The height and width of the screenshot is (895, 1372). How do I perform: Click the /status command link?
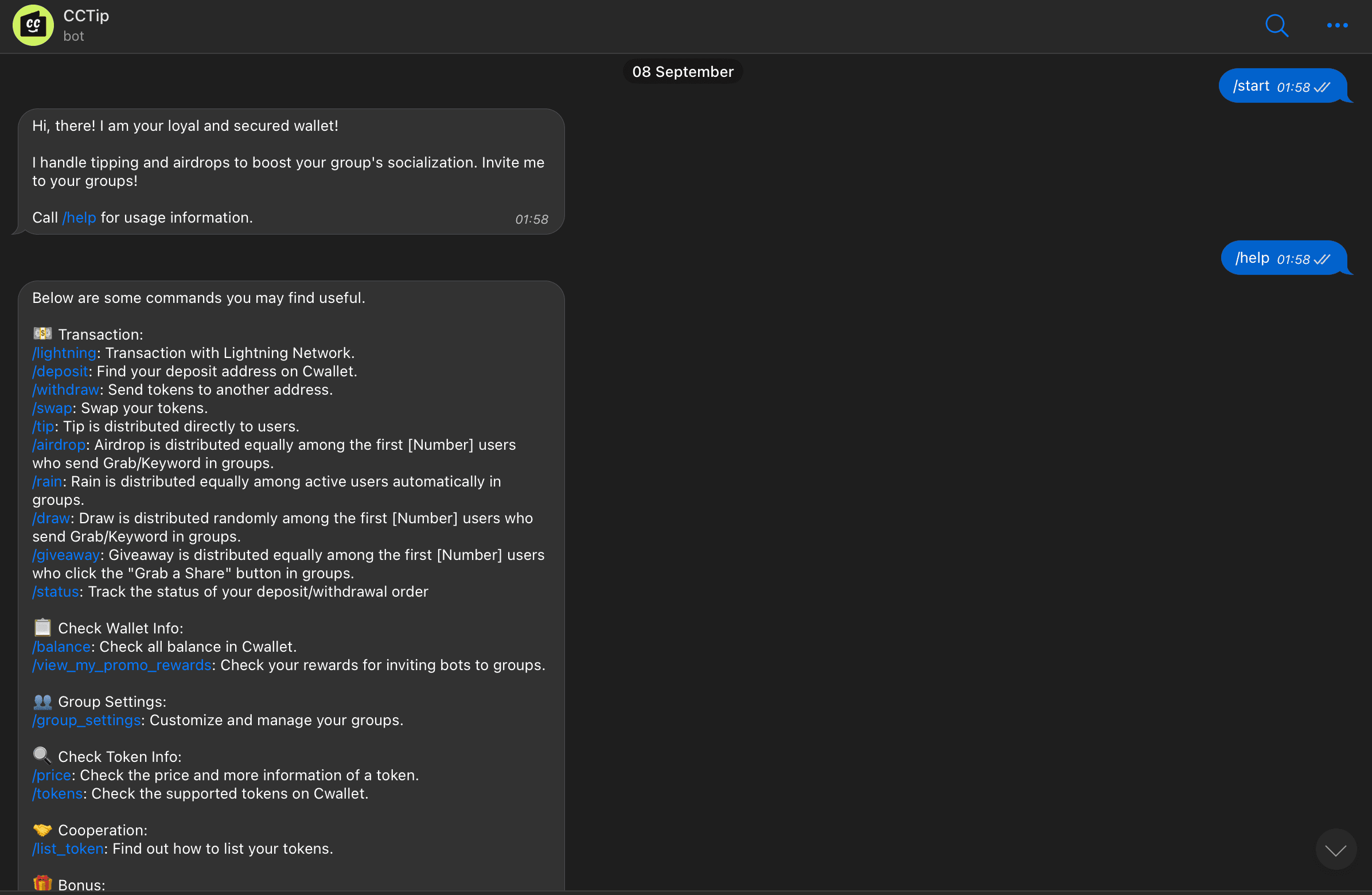click(x=56, y=592)
